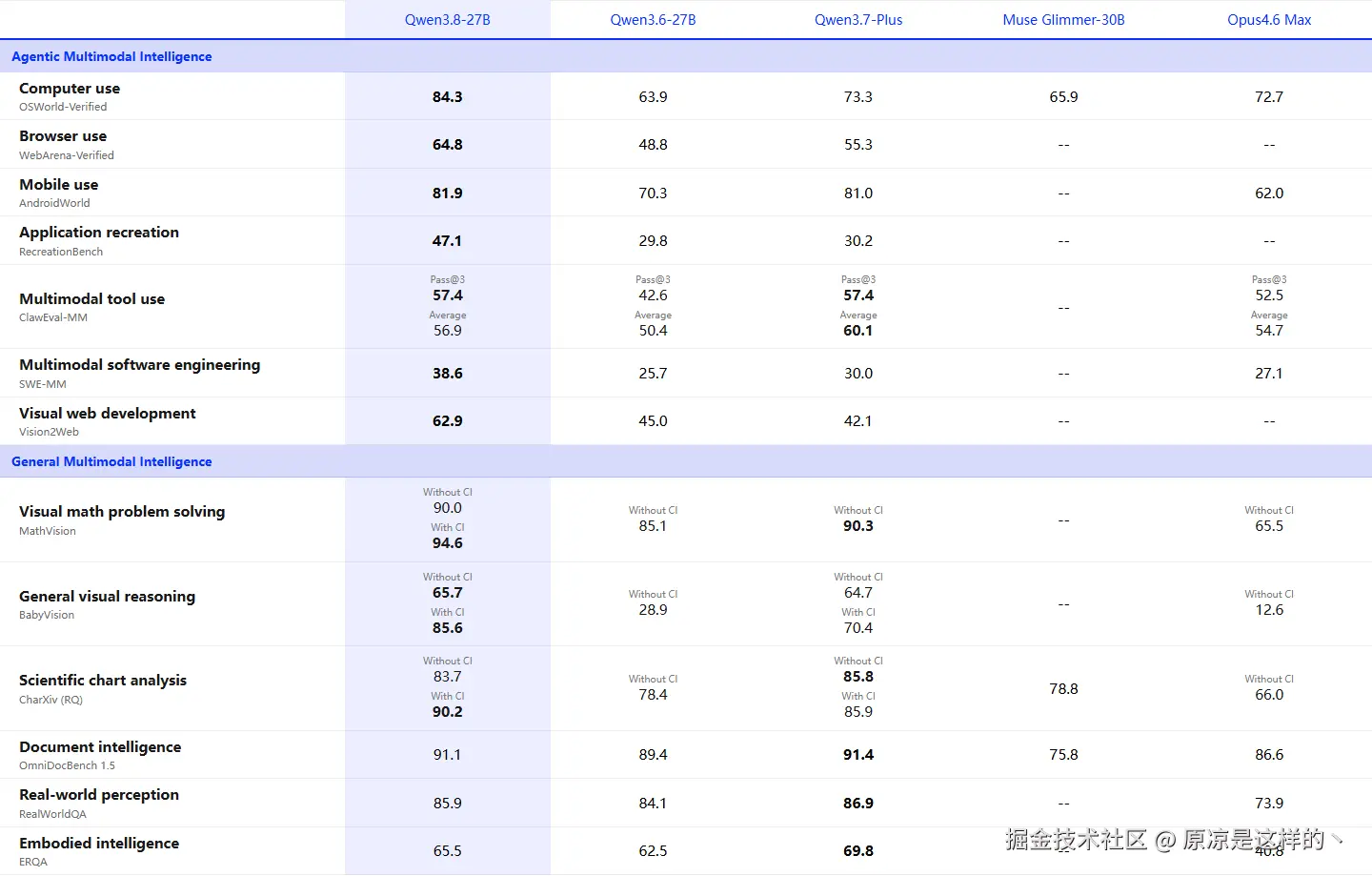This screenshot has width=1372, height=876.
Task: Click the 69.8 Embodied intelligence score
Action: [x=858, y=851]
